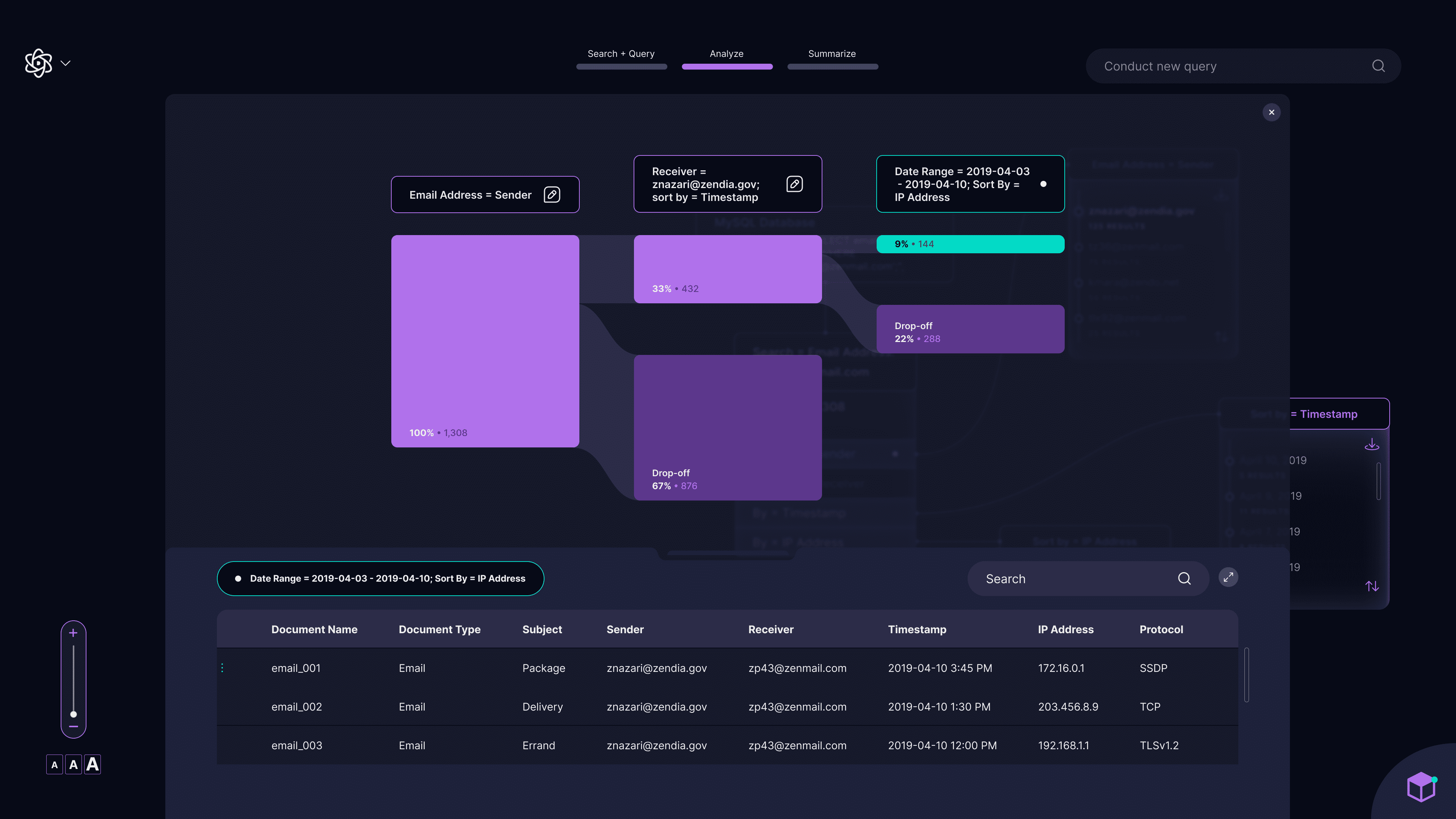Screen dimensions: 1456x819
Task: Sort by Sender column header
Action: (x=625, y=630)
